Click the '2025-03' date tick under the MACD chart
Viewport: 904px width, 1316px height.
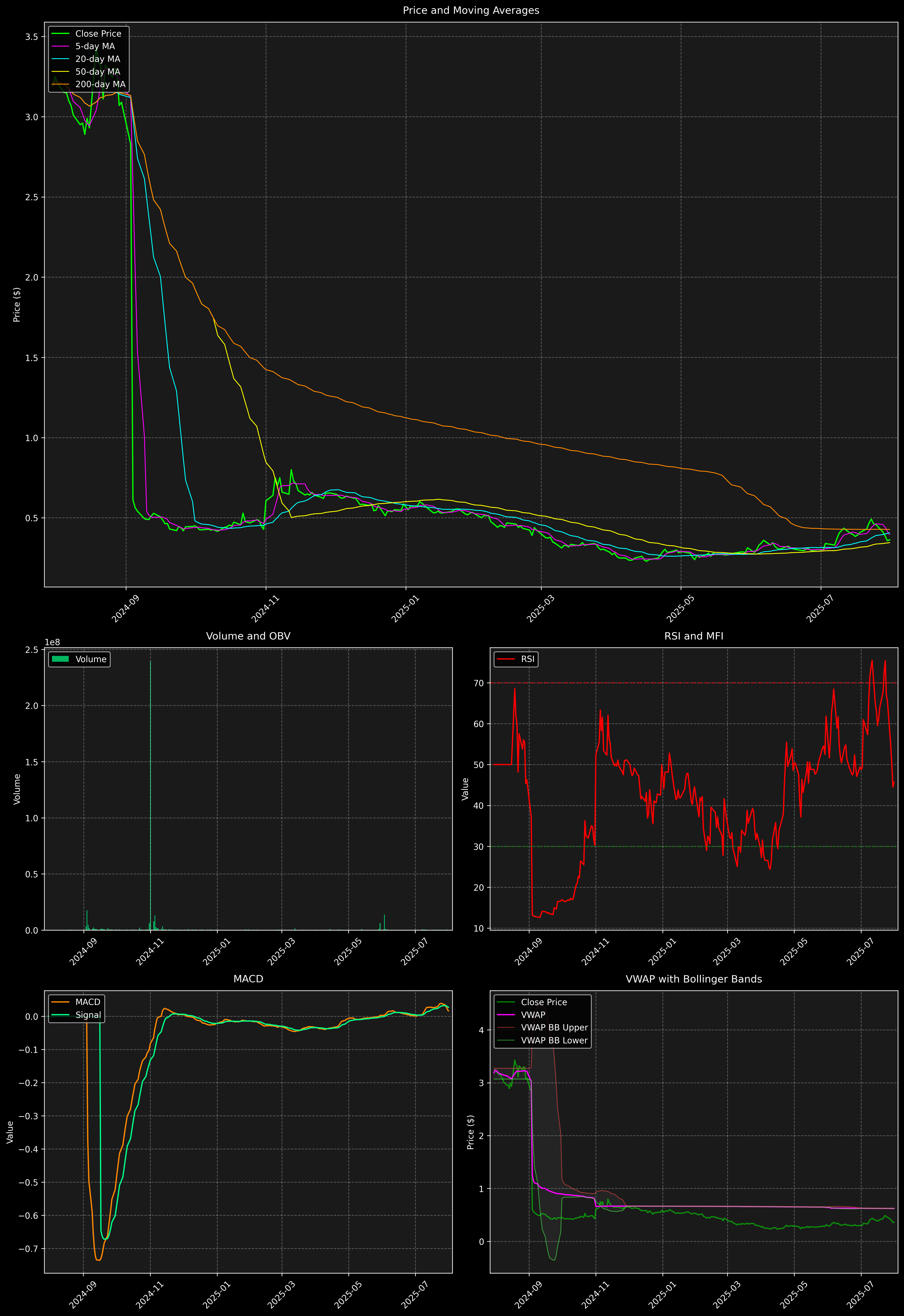281,1295
